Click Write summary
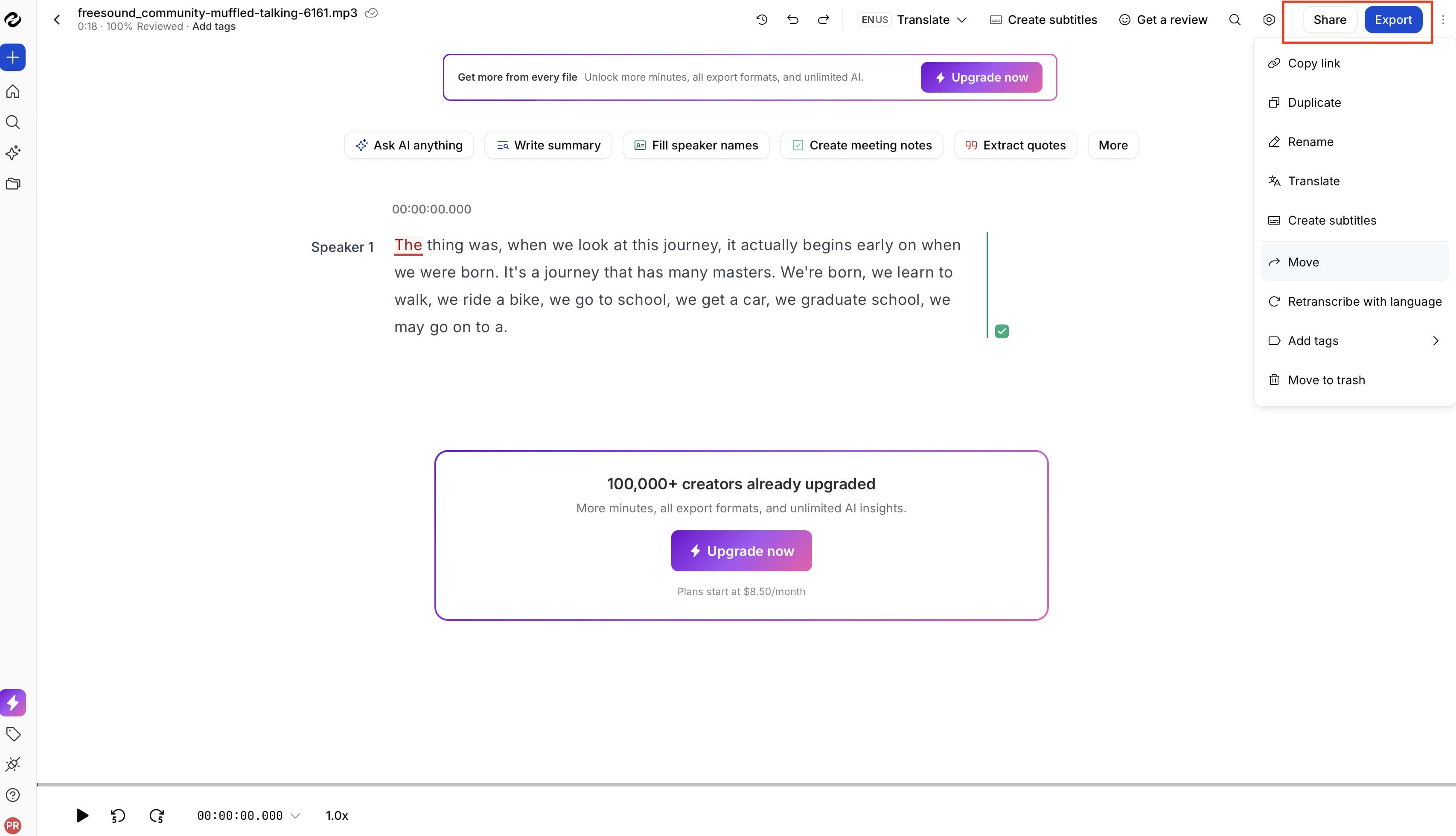 point(548,145)
